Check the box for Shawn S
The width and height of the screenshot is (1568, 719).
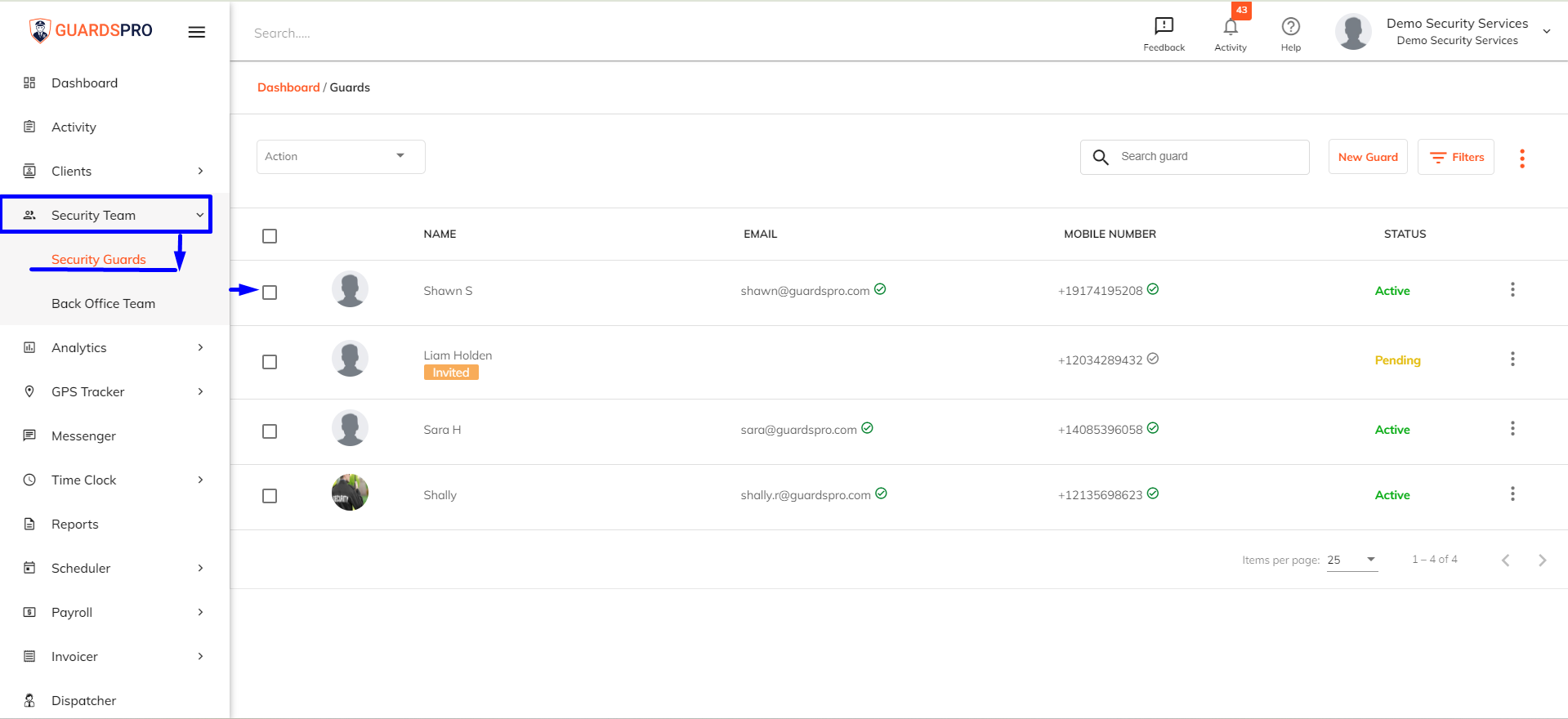pos(270,293)
